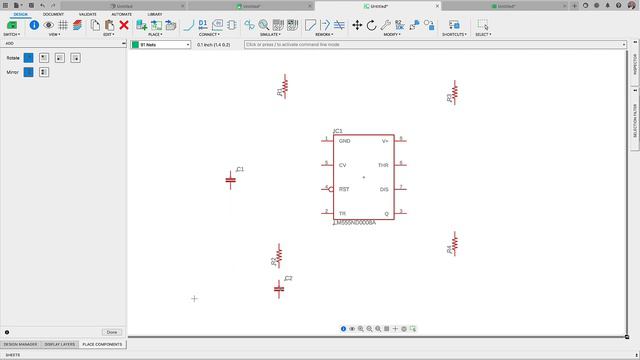This screenshot has height=360, width=640.
Task: Click the new tab plus button
Action: 574,6
